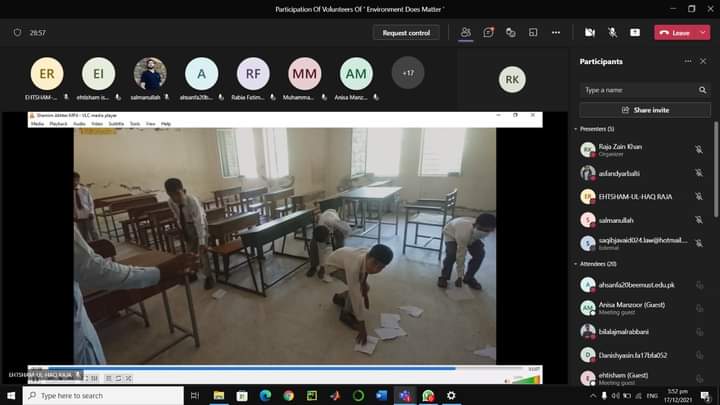The image size is (720, 405).
Task: Open the Reactions icon in meeting toolbar
Action: pyautogui.click(x=511, y=32)
